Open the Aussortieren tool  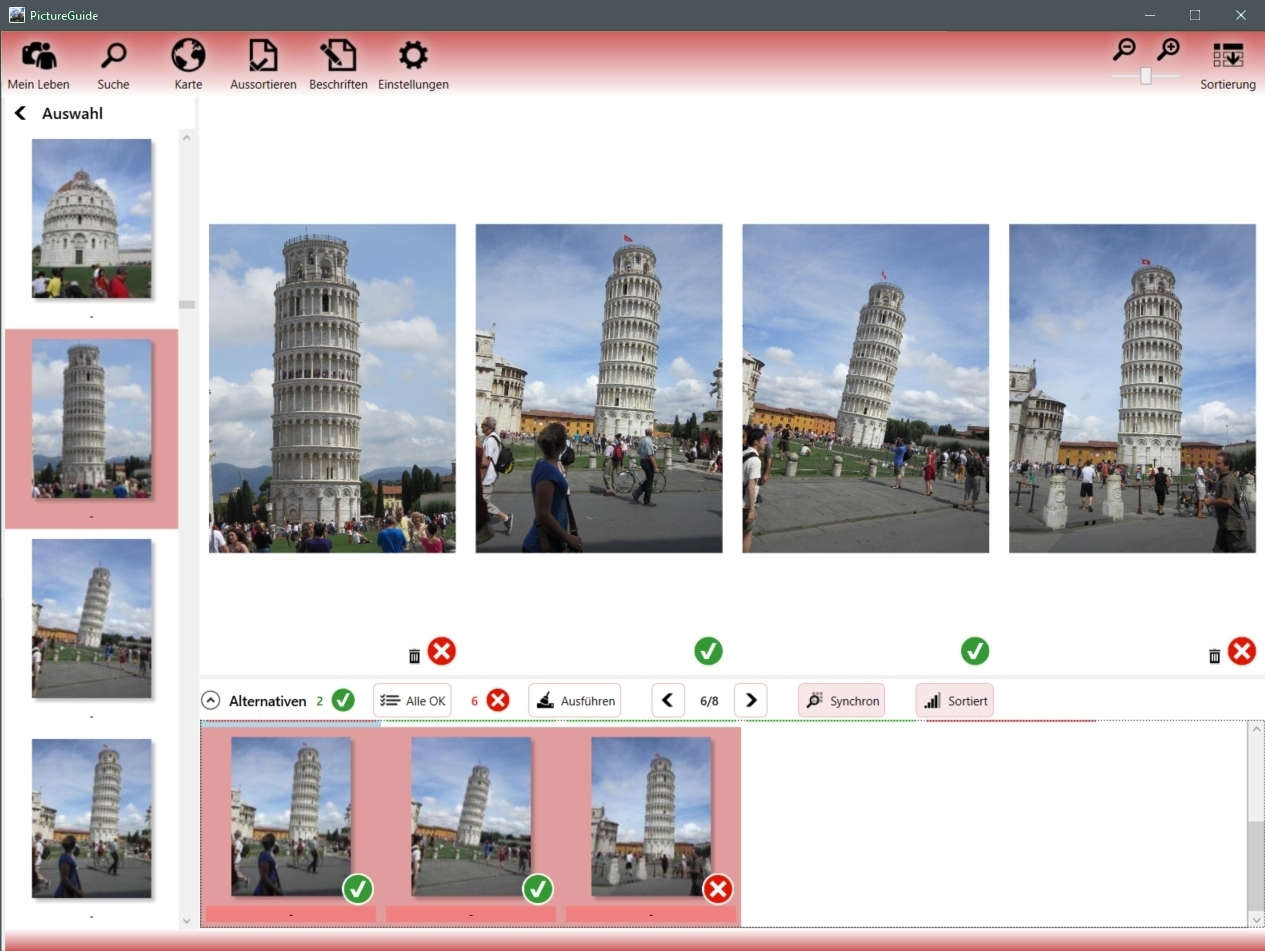click(263, 65)
